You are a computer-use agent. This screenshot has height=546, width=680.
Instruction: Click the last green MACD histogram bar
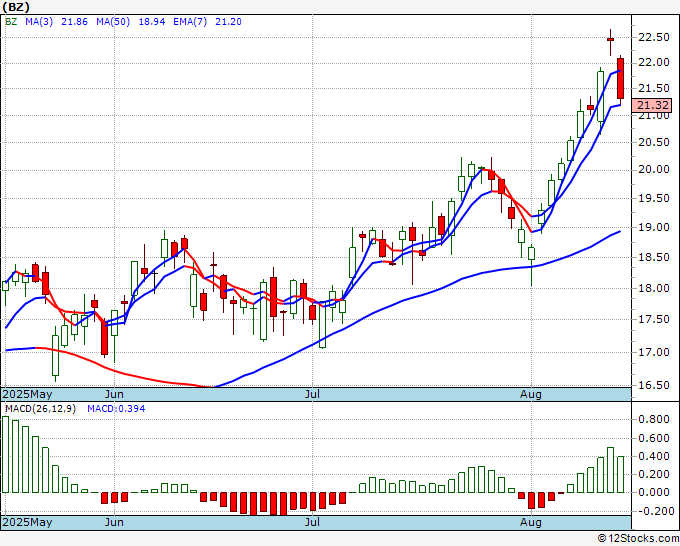tap(621, 474)
